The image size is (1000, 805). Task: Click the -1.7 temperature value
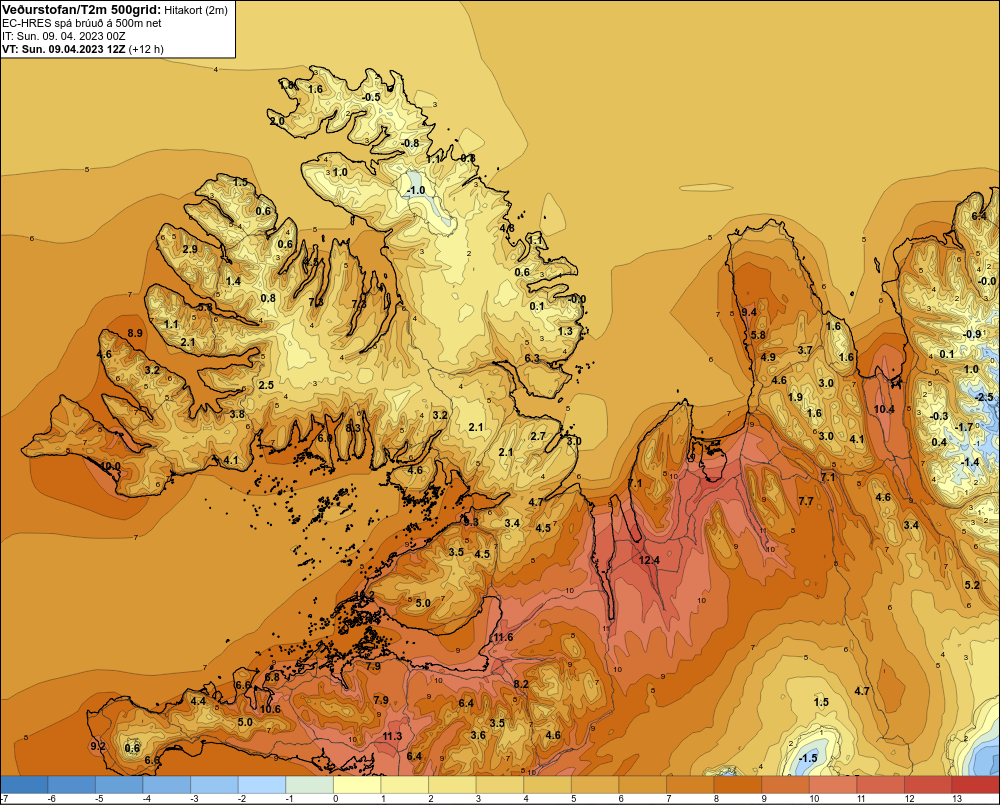964,427
